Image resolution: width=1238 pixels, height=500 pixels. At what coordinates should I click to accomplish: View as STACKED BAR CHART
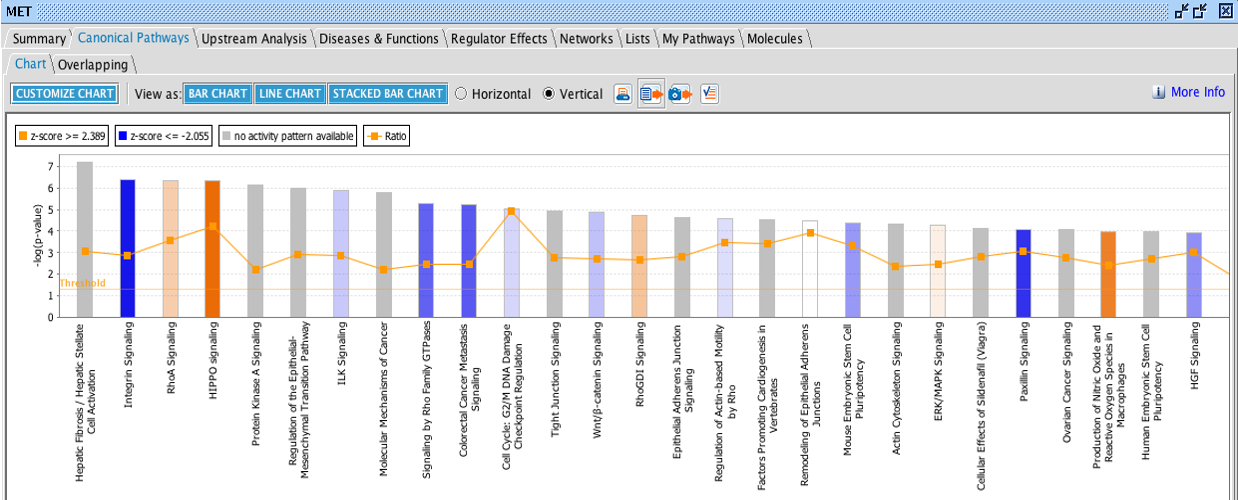point(388,94)
